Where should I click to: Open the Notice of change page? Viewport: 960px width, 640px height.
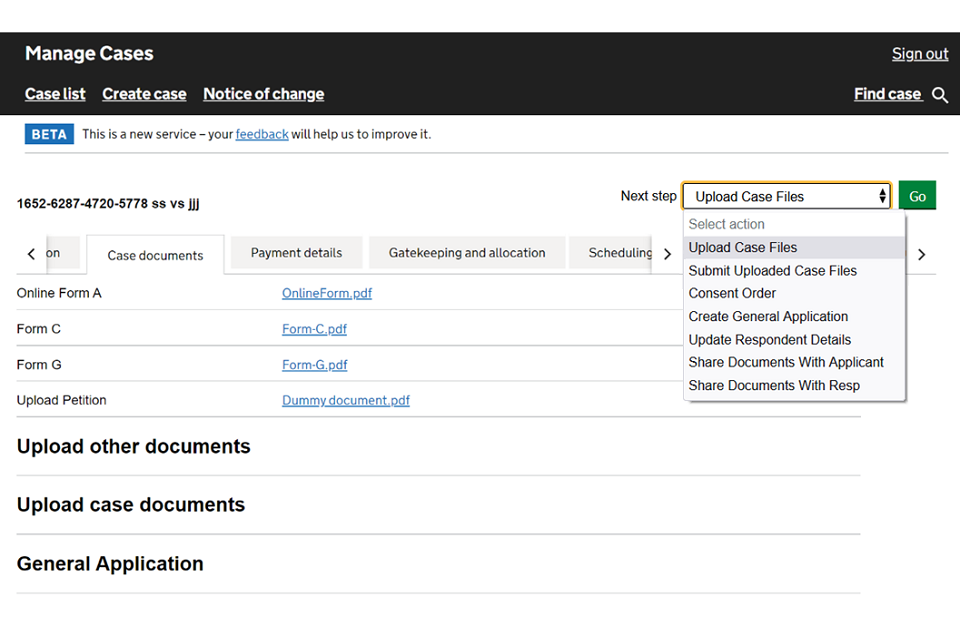(x=263, y=94)
